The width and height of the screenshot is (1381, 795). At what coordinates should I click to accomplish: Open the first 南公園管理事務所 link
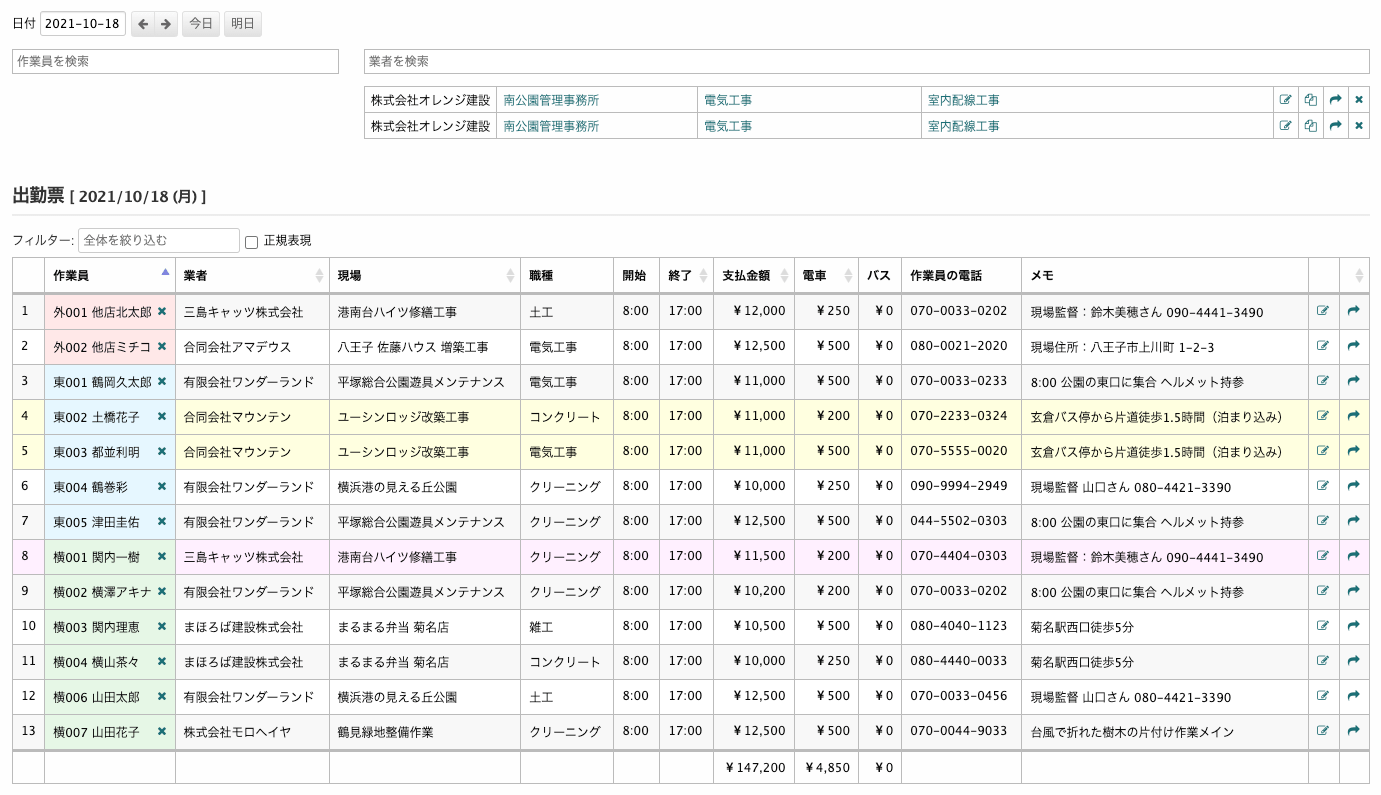(551, 100)
